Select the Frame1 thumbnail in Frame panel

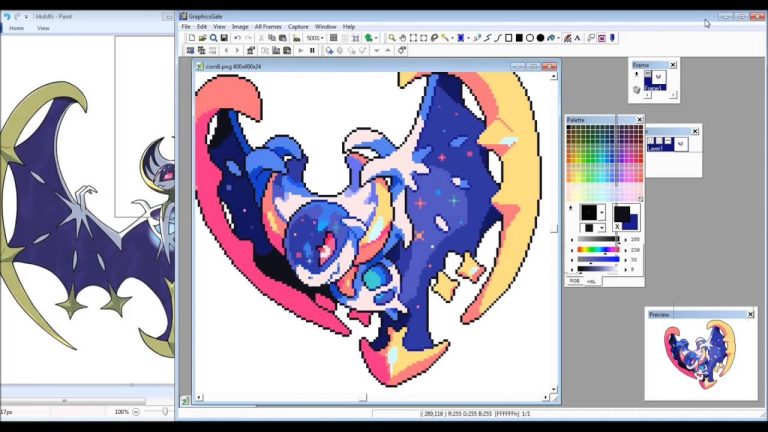pyautogui.click(x=655, y=81)
